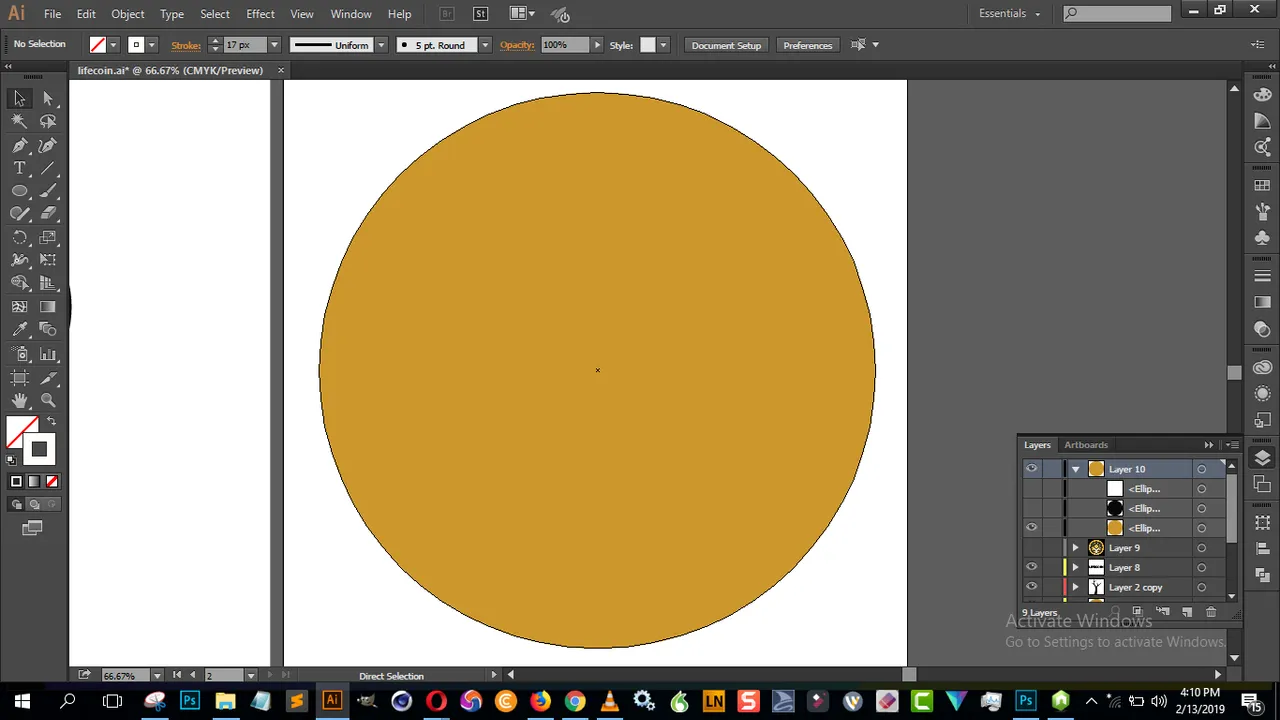The width and height of the screenshot is (1280, 720).
Task: Open the Effect menu
Action: pos(260,14)
